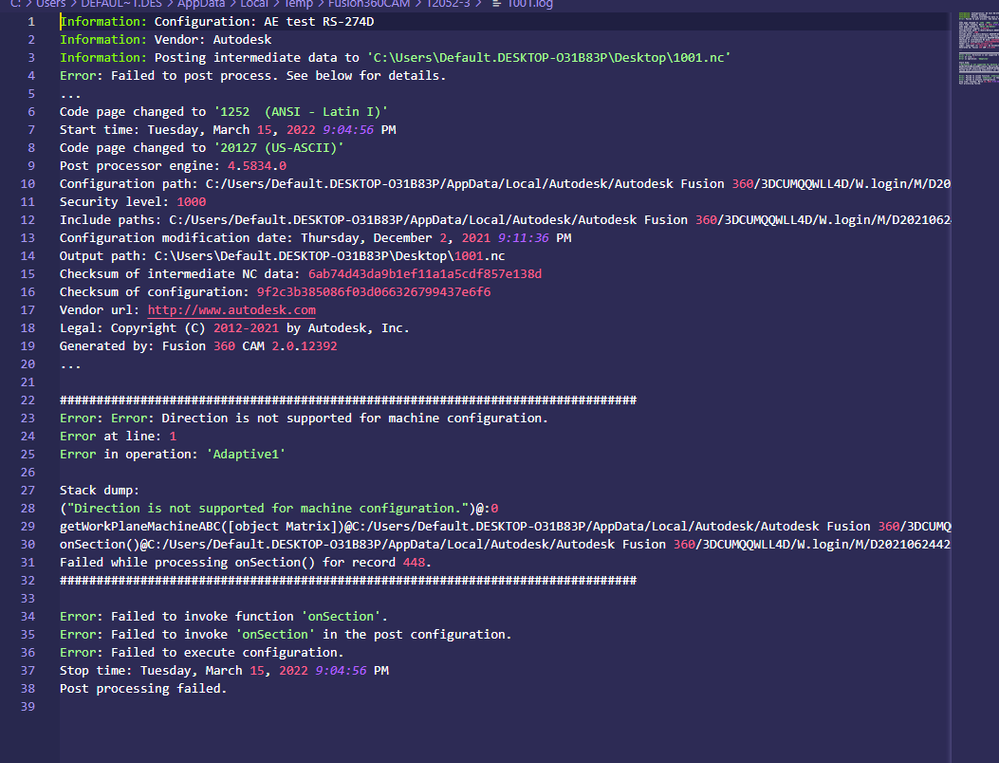This screenshot has width=999, height=763.
Task: Click the 1001.log file breadcrumb
Action: pyautogui.click(x=529, y=4)
